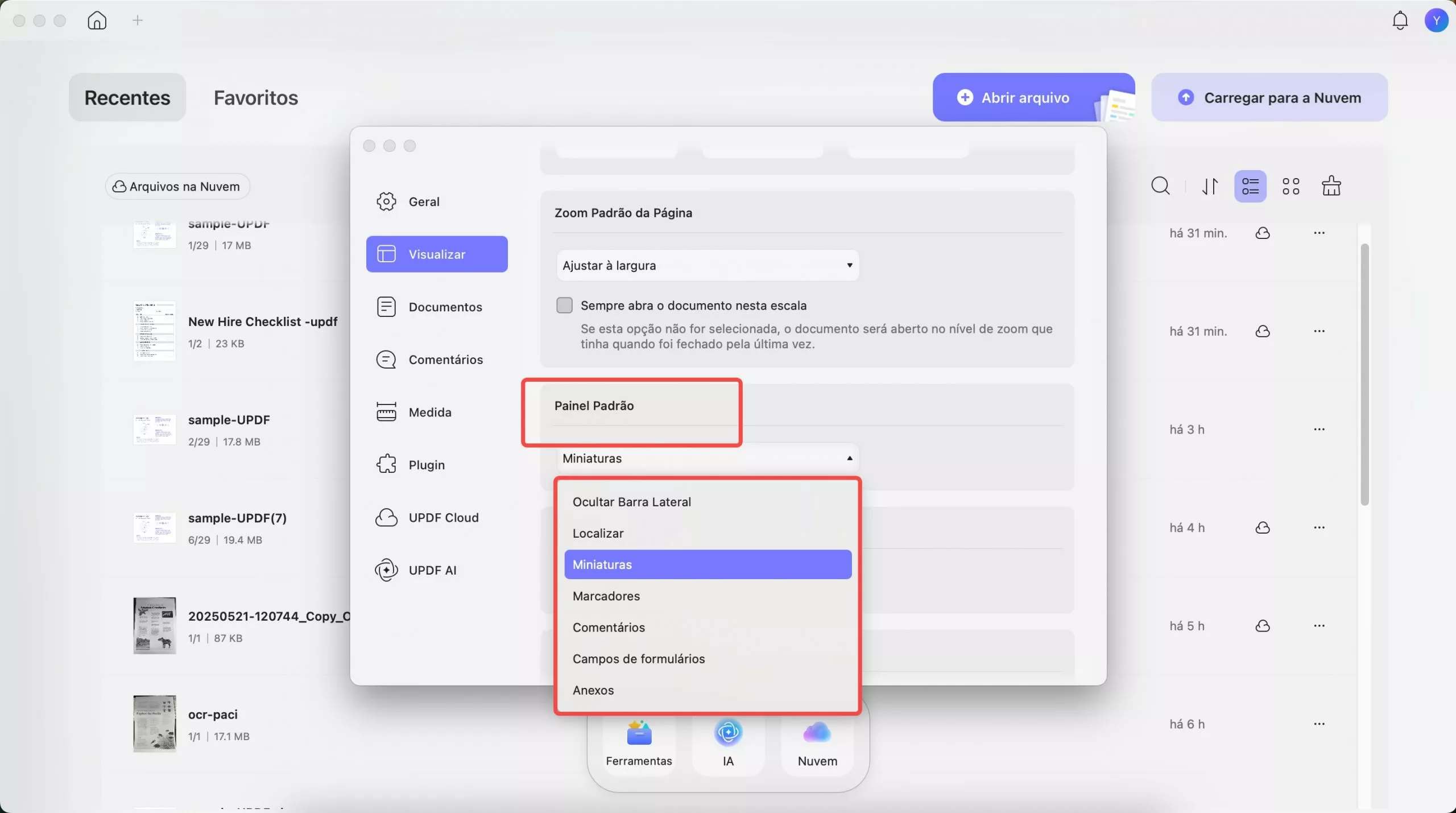Open file name New Hire Checklist -updf

click(263, 321)
